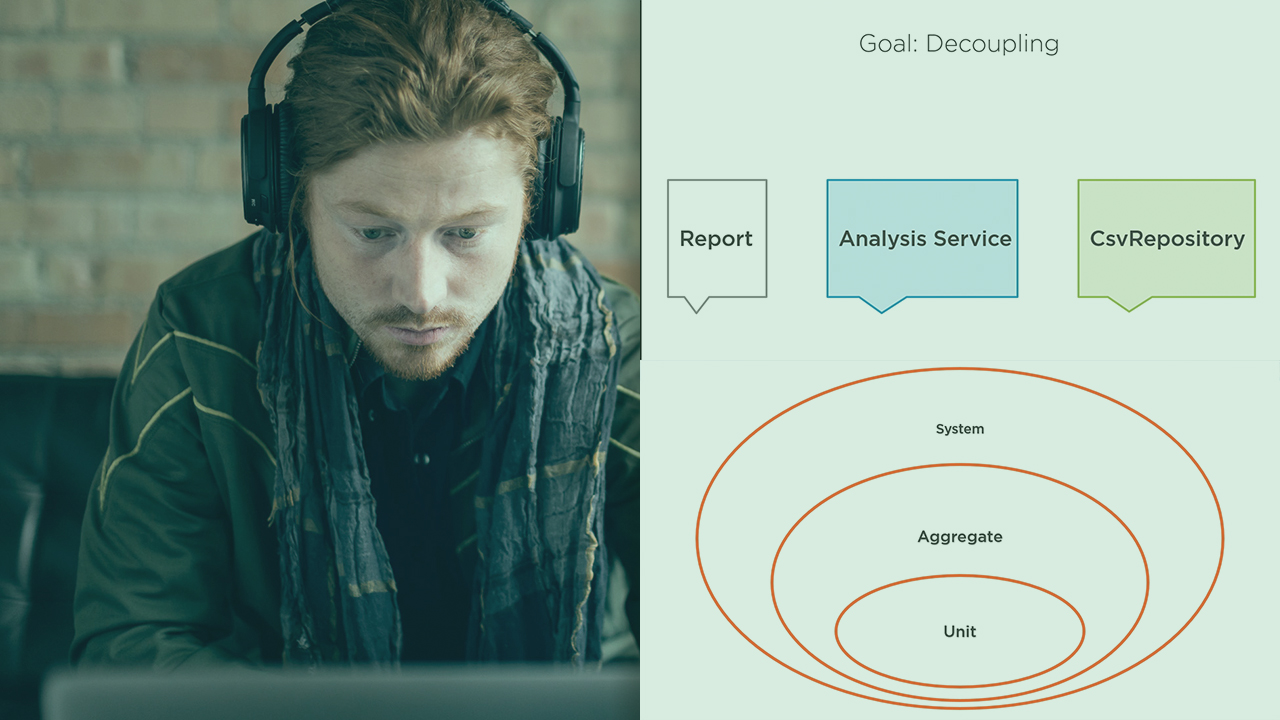Select the Report callout box
1280x720 pixels.
coord(716,239)
